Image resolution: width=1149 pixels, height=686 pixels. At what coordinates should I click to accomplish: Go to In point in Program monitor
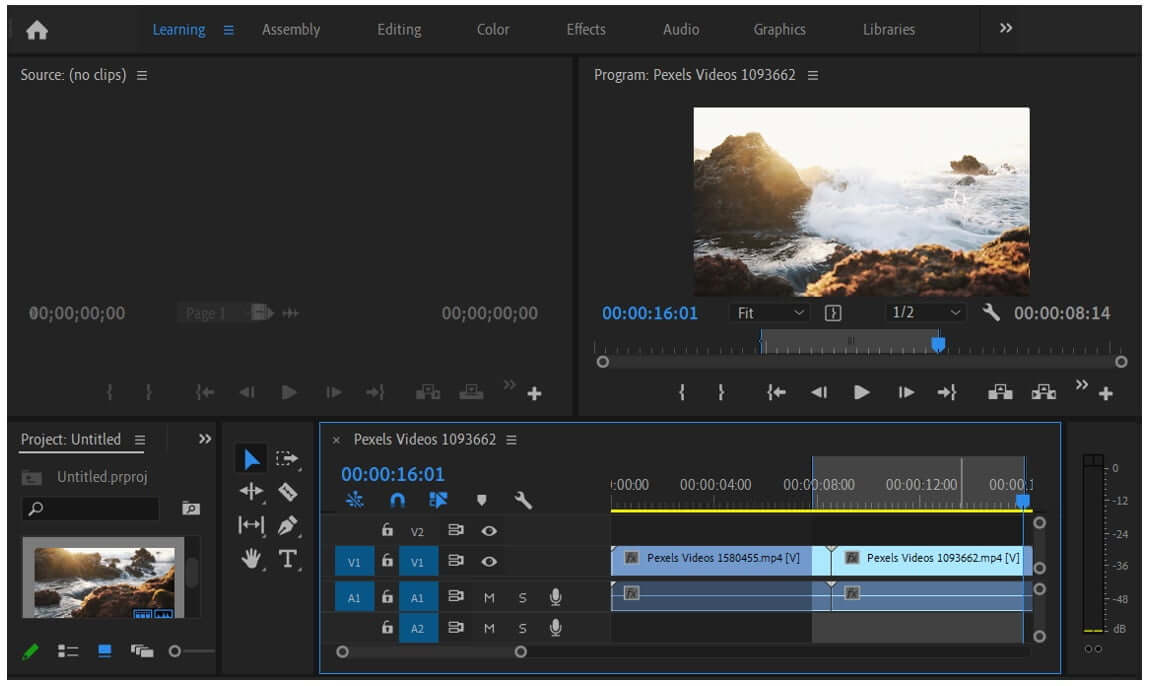coord(776,393)
